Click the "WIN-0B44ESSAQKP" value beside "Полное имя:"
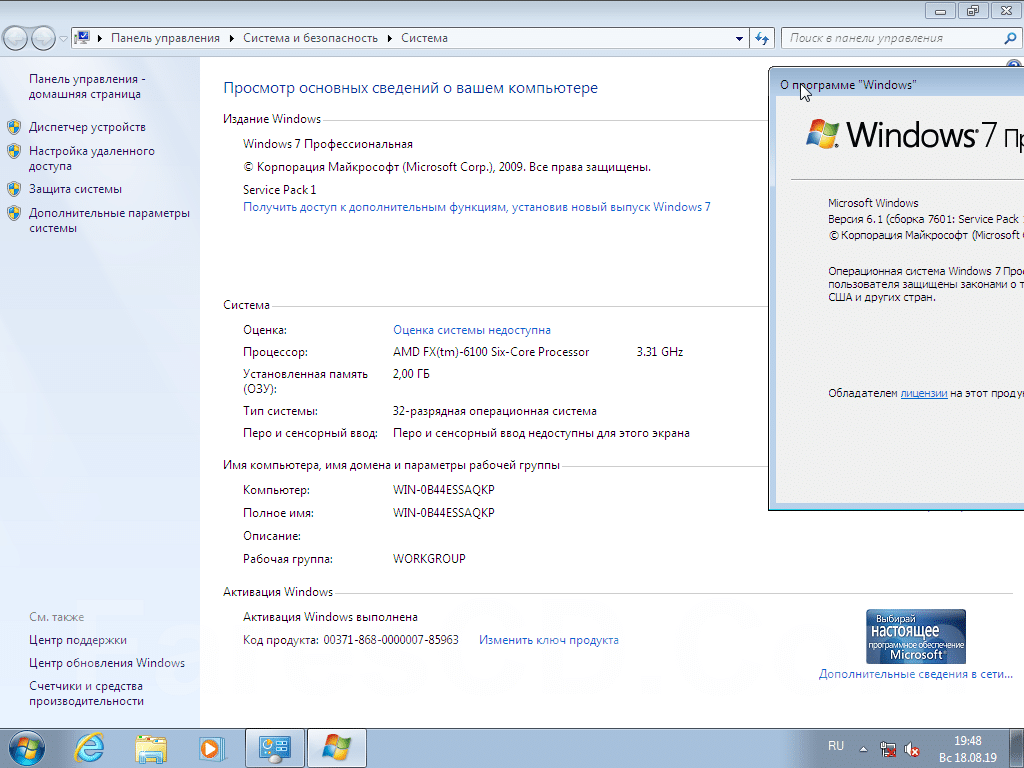1024x768 pixels. point(444,513)
